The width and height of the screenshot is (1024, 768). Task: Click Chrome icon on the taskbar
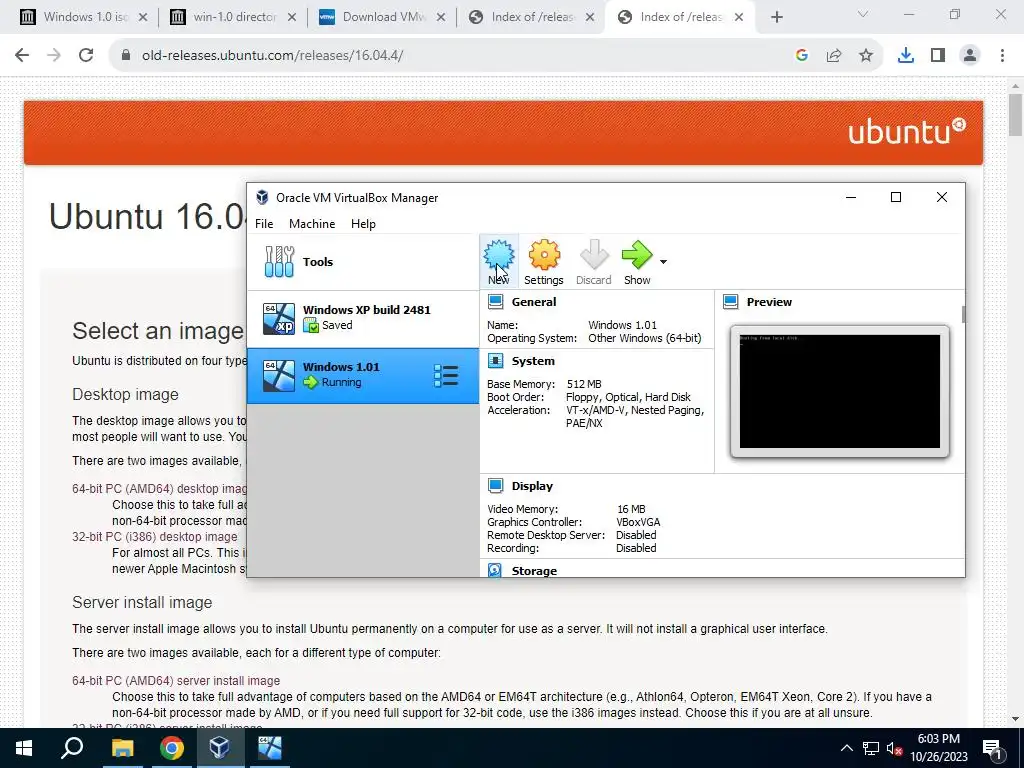click(172, 748)
